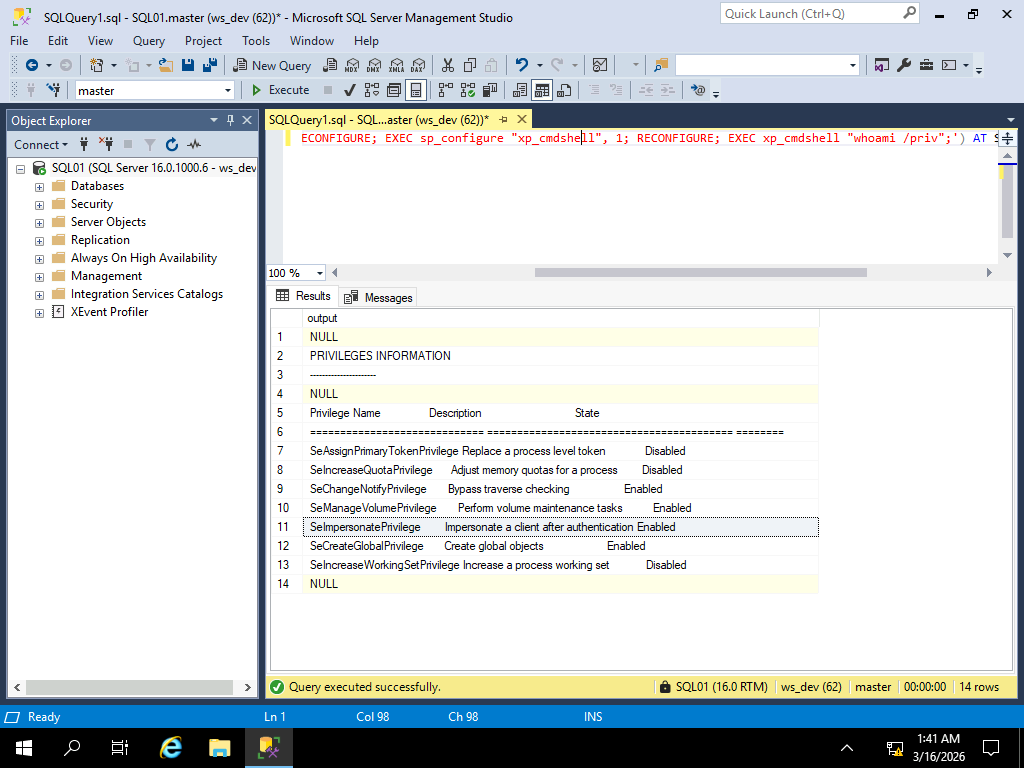
Task: Click the Copy icon in toolbar
Action: (x=470, y=65)
